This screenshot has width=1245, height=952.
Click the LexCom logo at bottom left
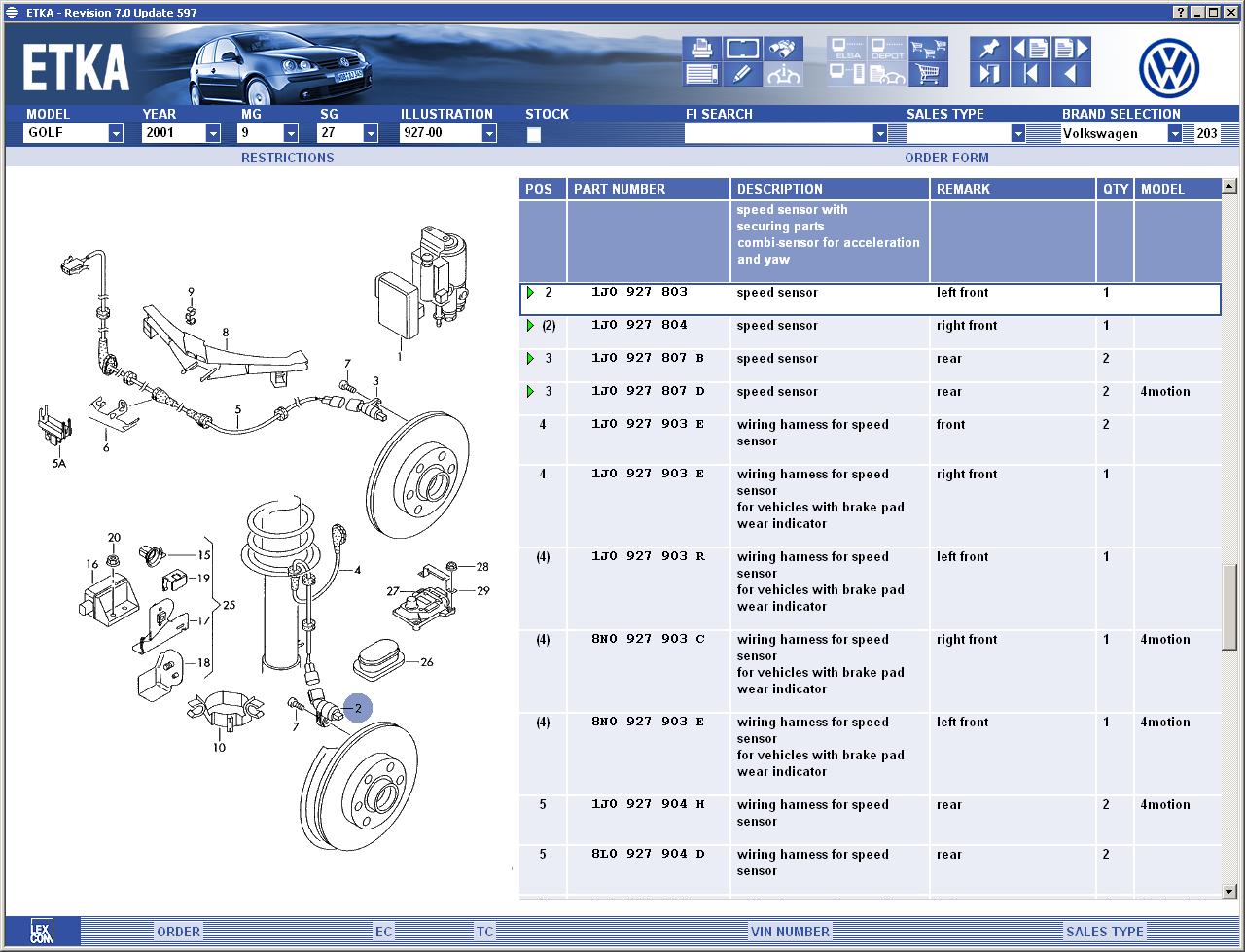tap(41, 931)
